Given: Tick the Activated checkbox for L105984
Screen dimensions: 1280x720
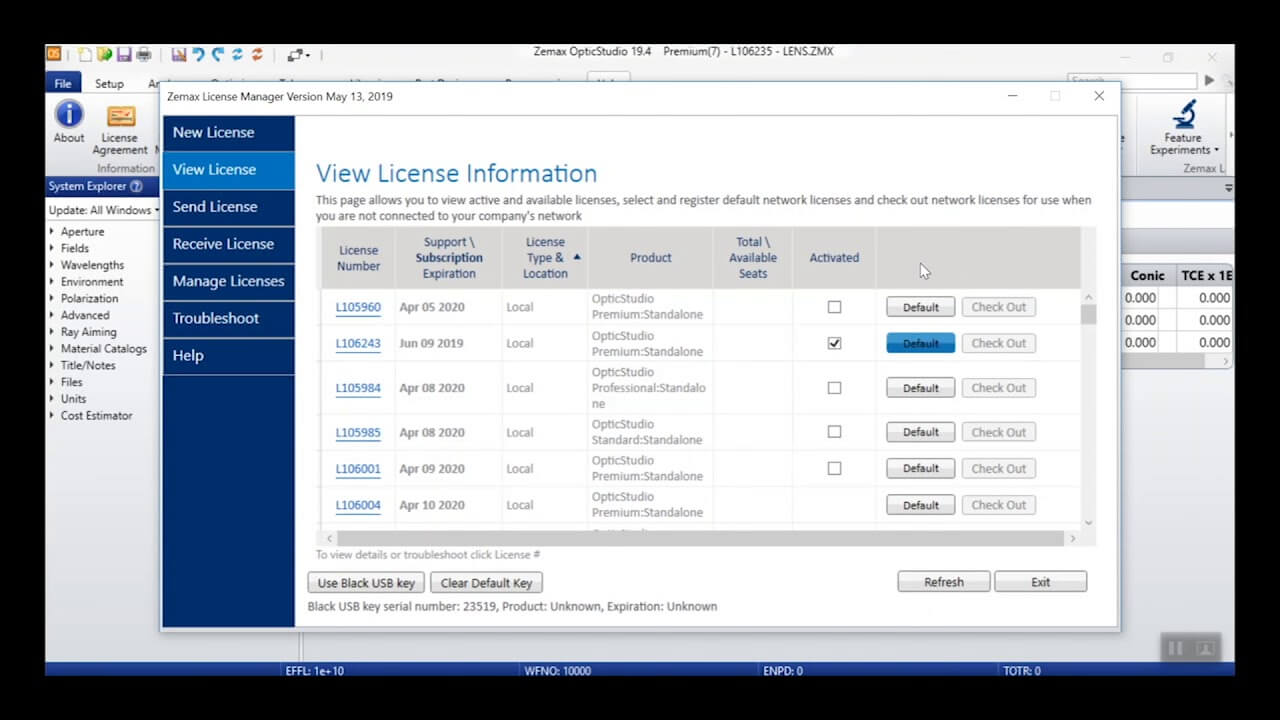Looking at the screenshot, I should [835, 388].
